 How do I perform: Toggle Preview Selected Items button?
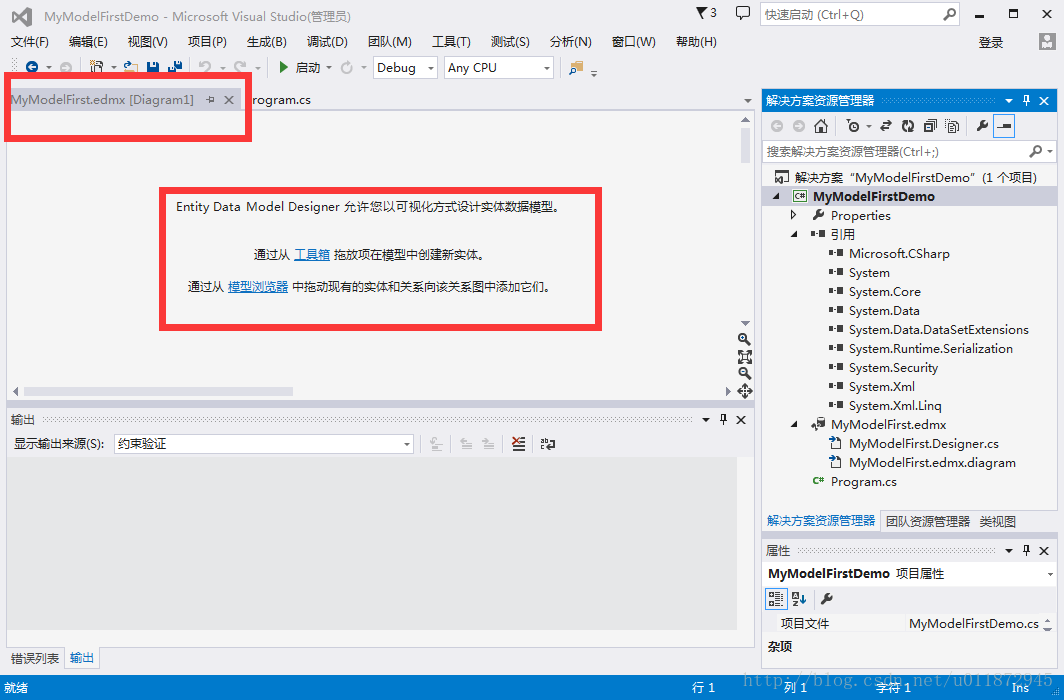1004,126
